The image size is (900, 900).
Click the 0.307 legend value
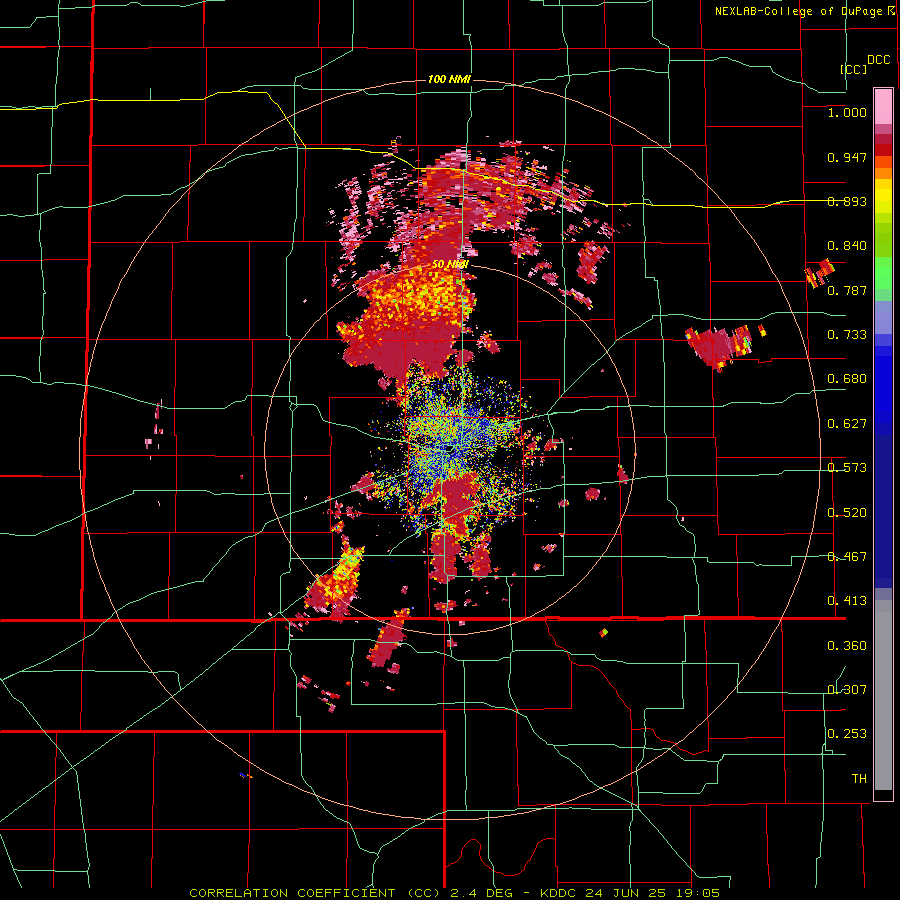click(847, 690)
